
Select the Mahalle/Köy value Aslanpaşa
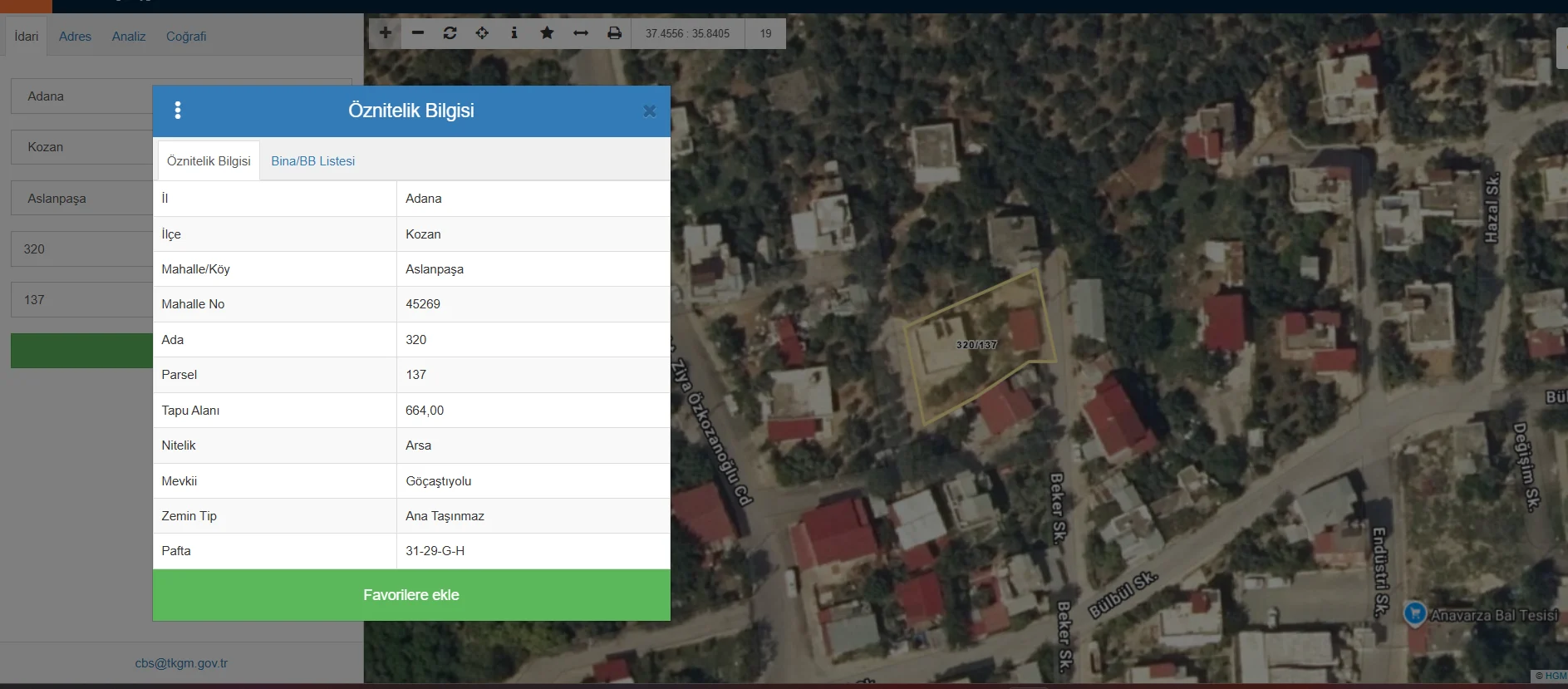tap(435, 269)
